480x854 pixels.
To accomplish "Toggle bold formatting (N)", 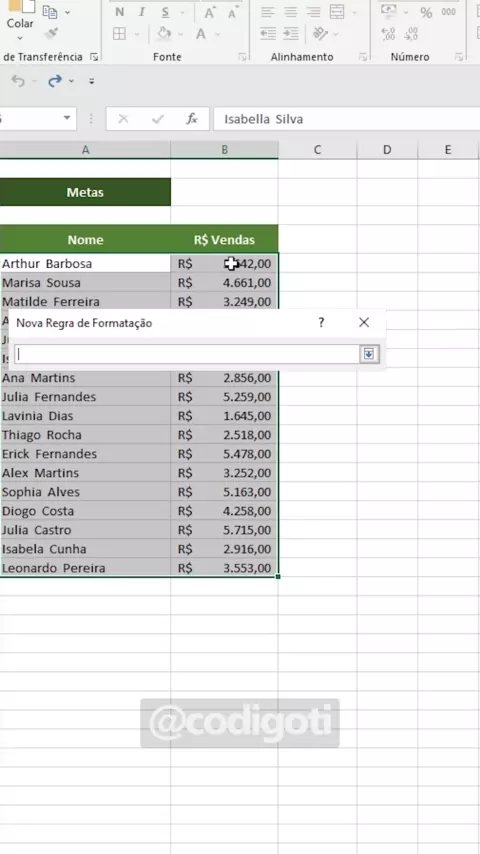I will 119,13.
